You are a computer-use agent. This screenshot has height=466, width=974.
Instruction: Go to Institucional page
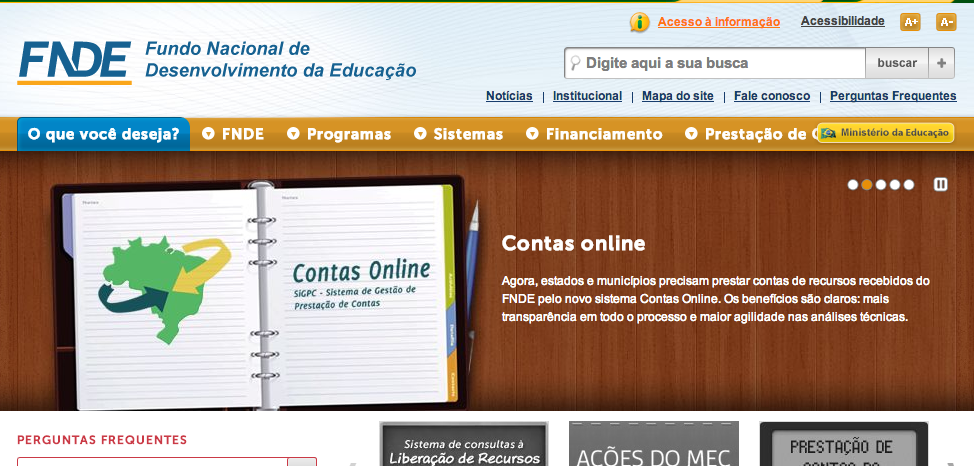tap(587, 96)
